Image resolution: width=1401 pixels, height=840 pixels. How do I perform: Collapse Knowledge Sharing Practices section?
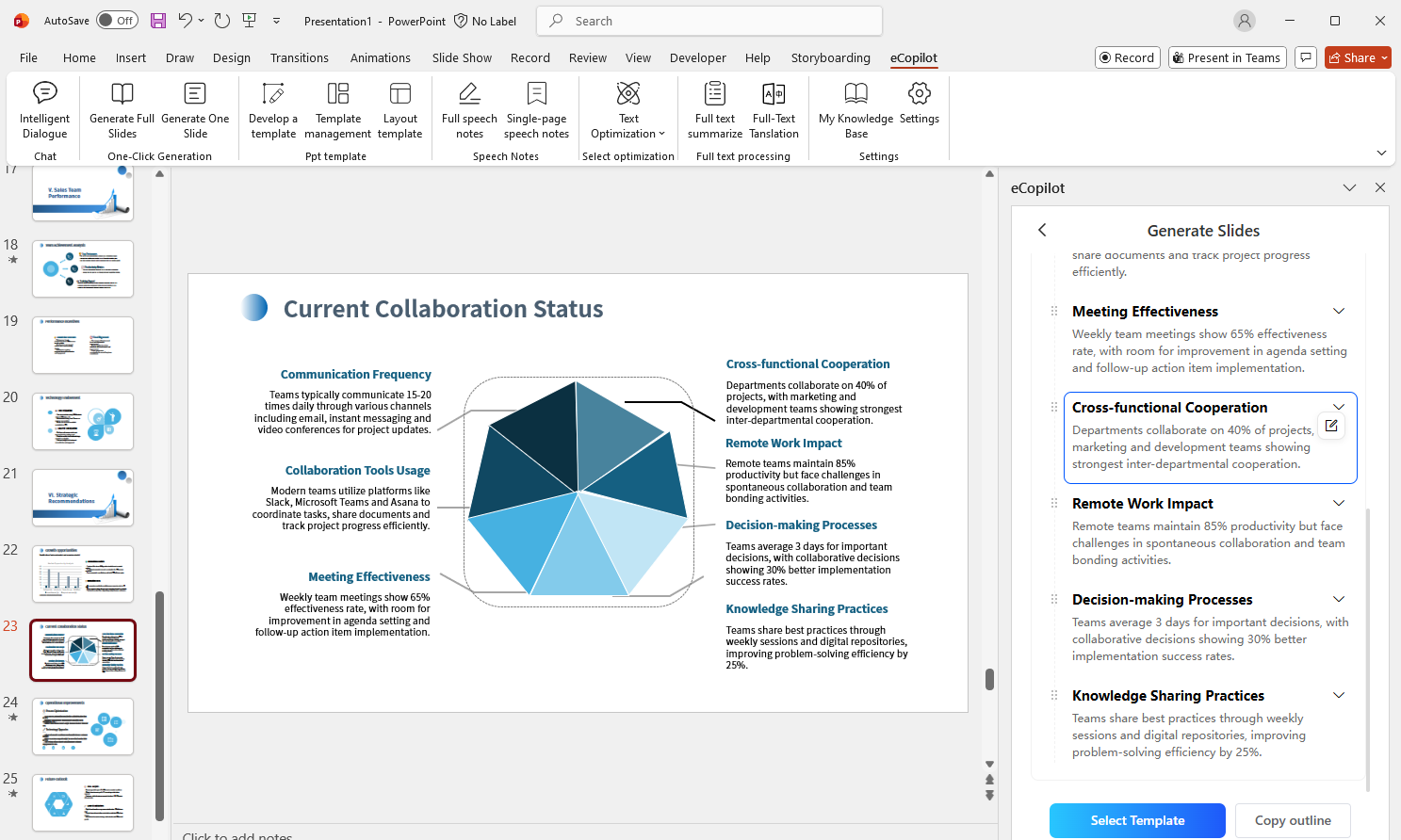(1339, 696)
